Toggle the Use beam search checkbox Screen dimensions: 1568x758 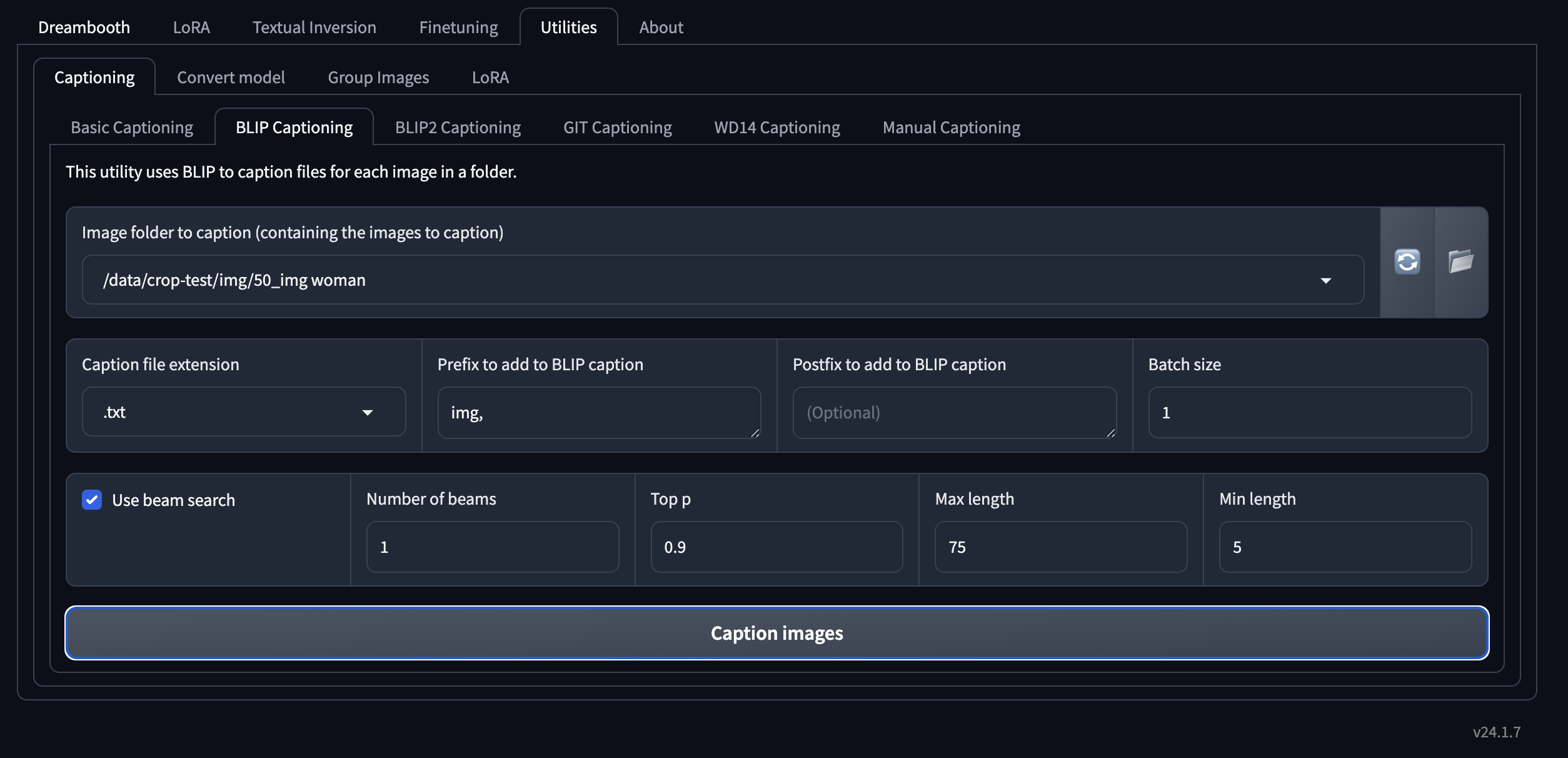[91, 499]
